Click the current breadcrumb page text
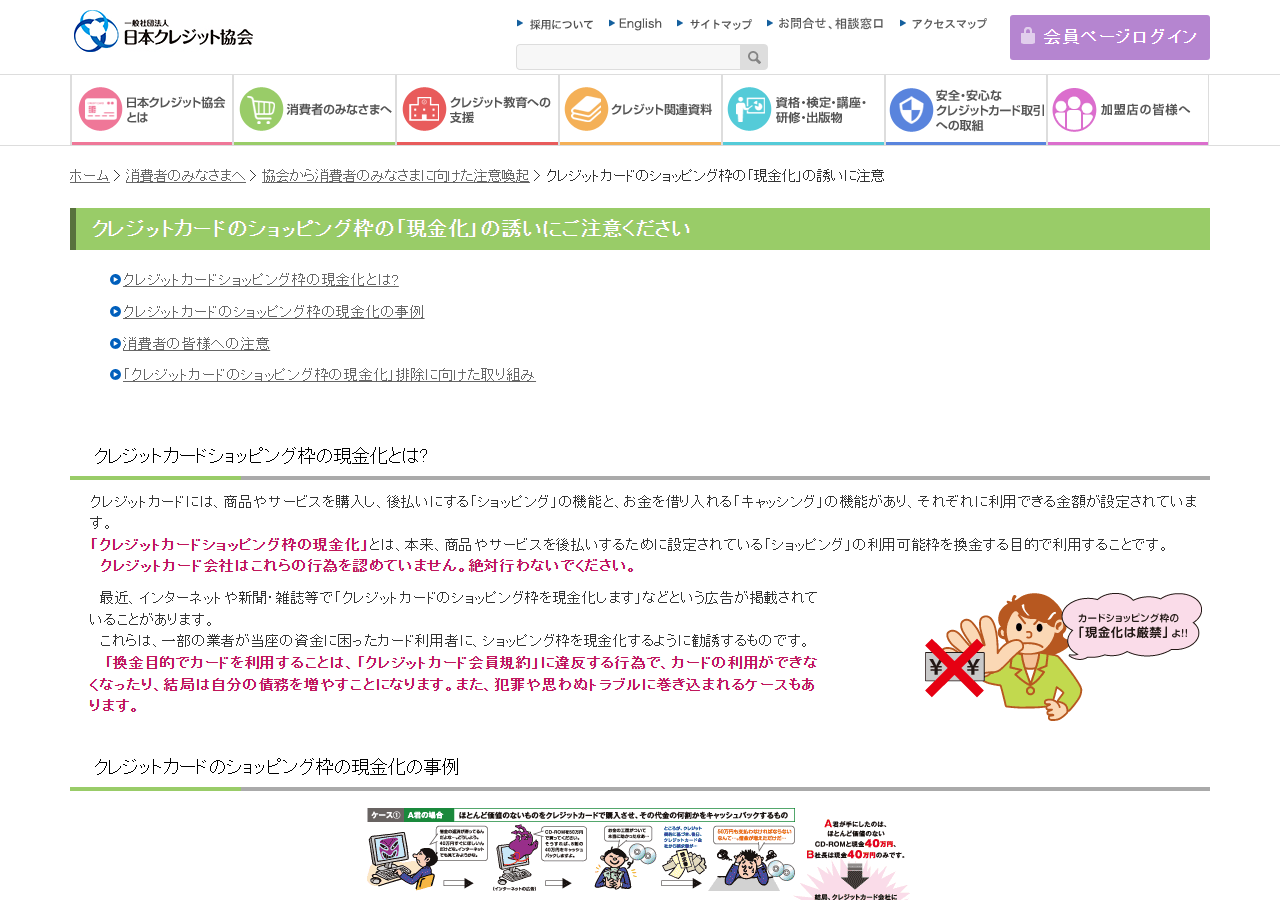The width and height of the screenshot is (1280, 900). (x=715, y=176)
